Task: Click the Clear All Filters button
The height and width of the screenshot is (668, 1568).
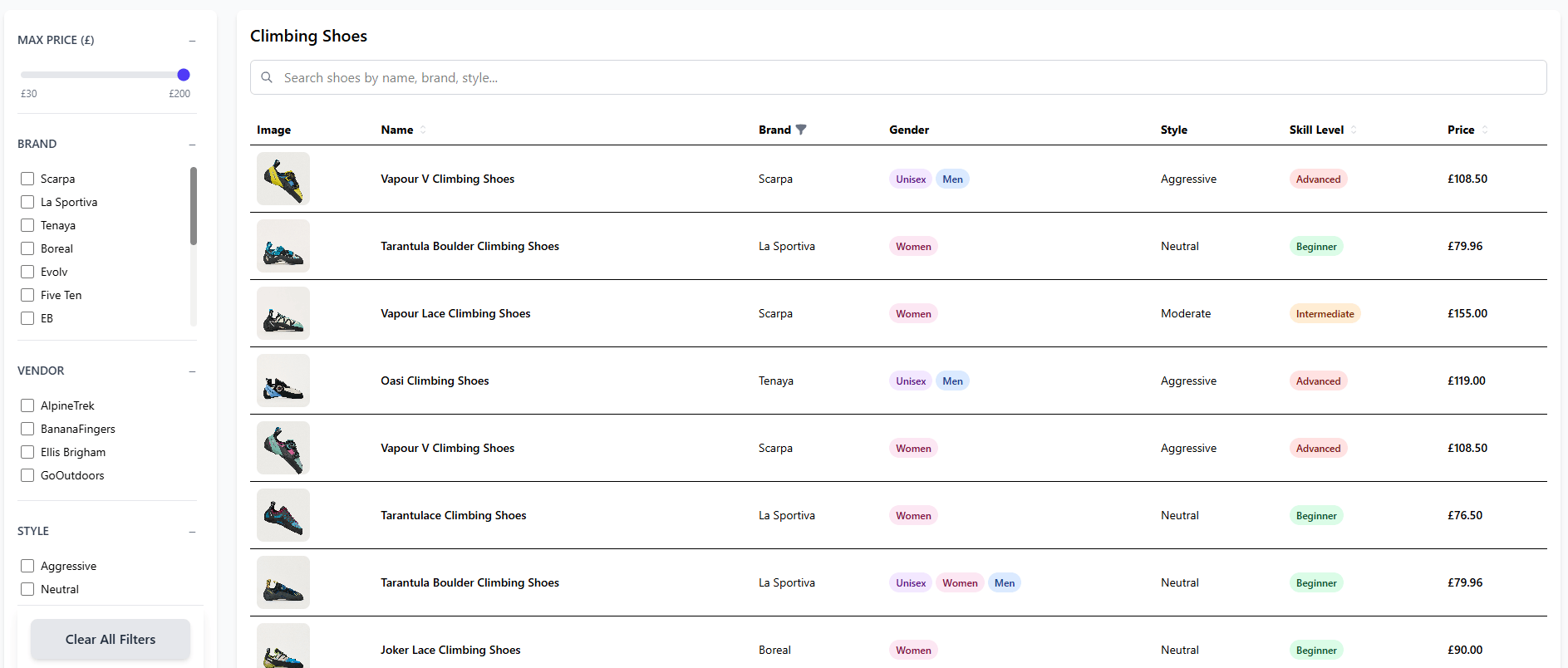Action: tap(111, 639)
